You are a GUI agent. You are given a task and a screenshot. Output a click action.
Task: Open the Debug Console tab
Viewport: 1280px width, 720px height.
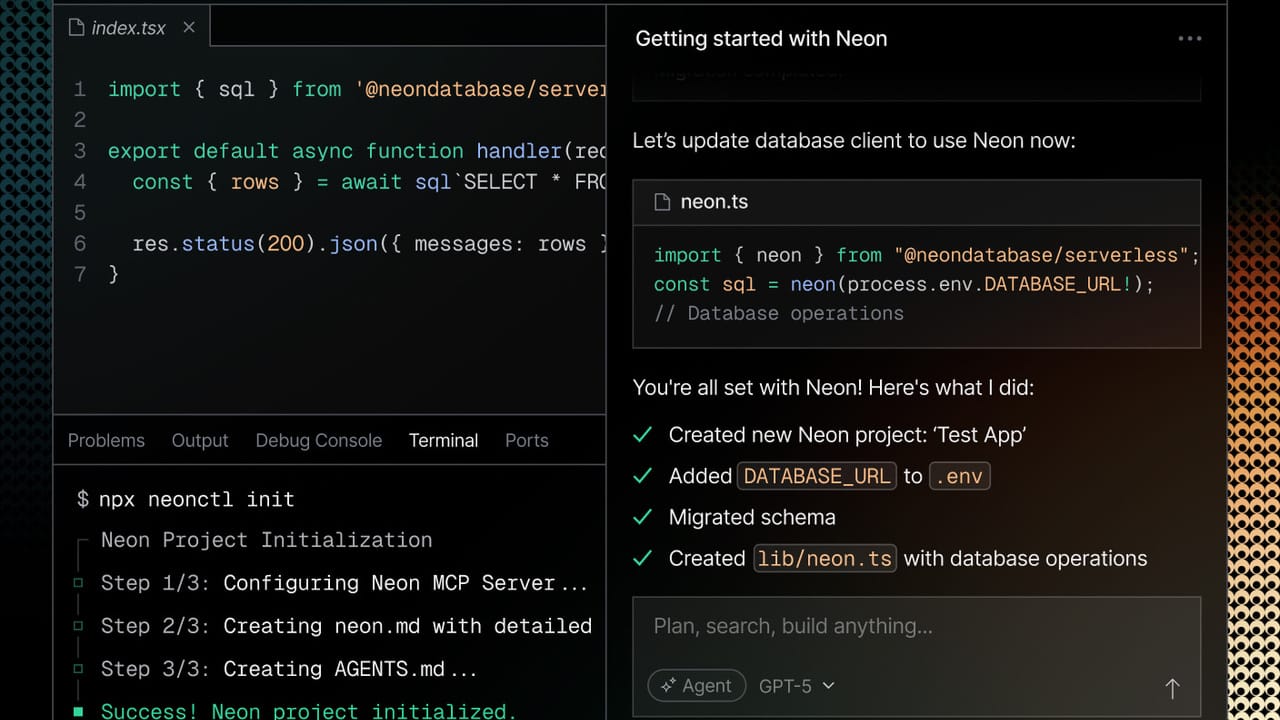(x=319, y=441)
